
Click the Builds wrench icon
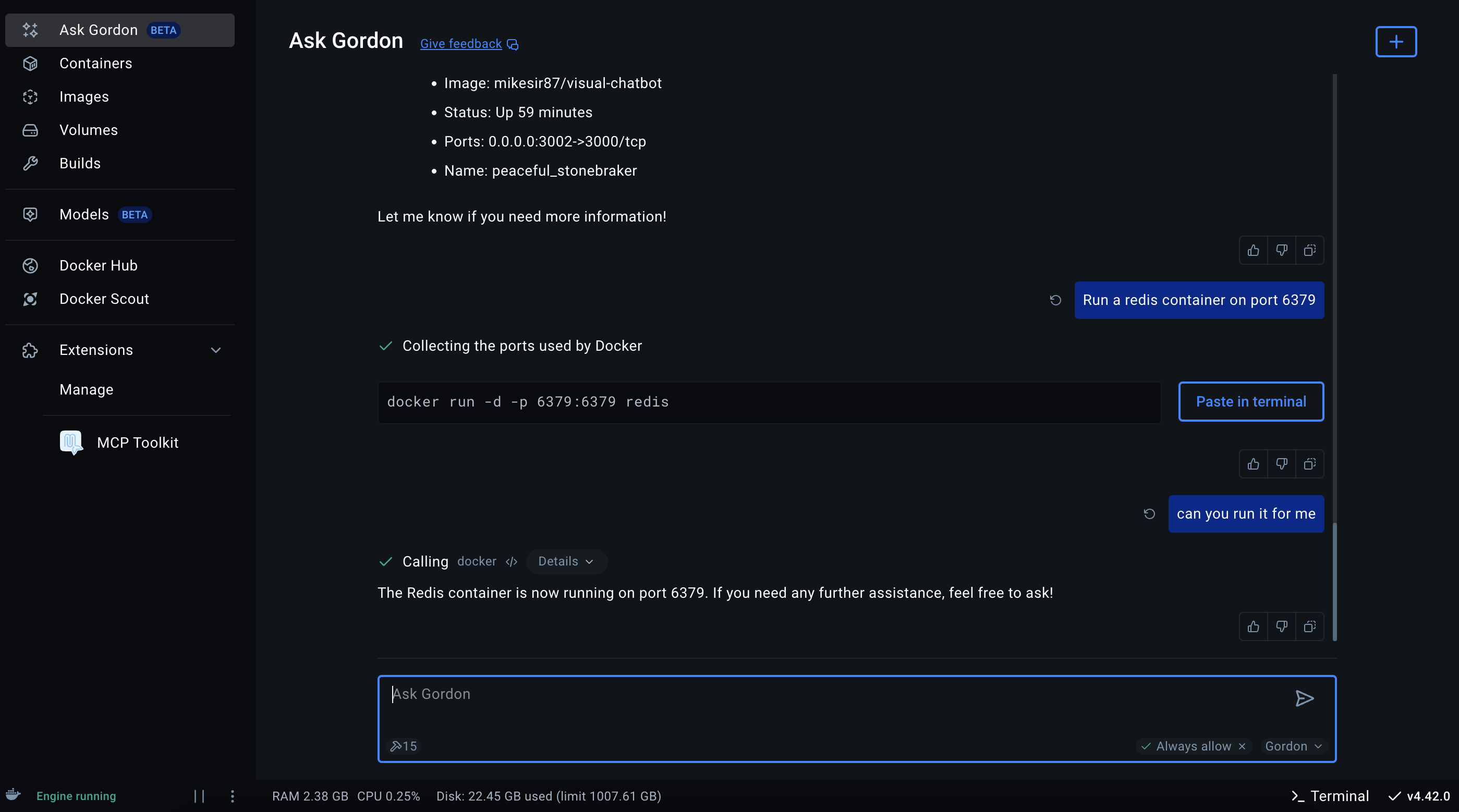tap(30, 164)
